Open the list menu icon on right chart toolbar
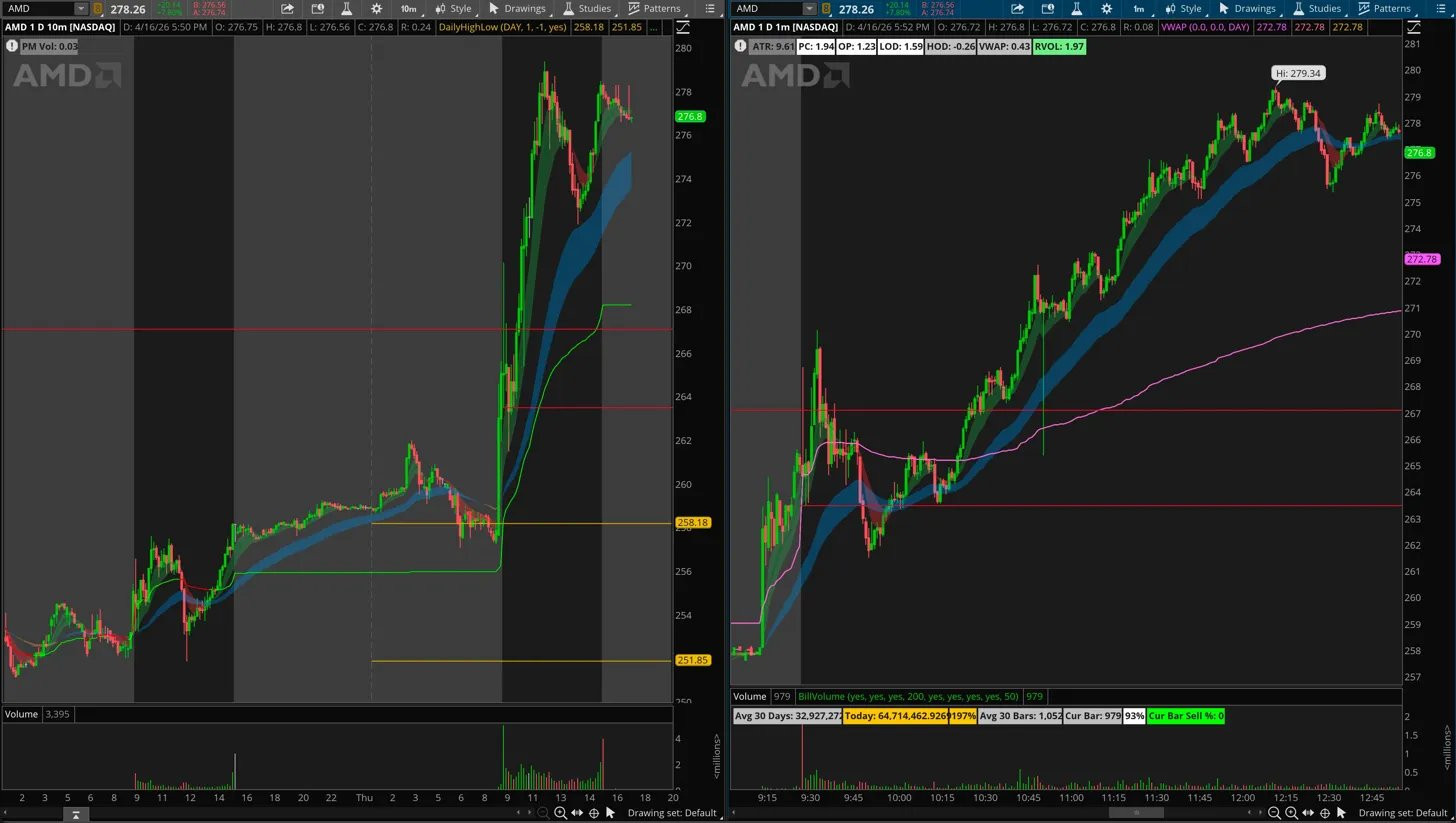The width and height of the screenshot is (1456, 823). click(x=1440, y=8)
